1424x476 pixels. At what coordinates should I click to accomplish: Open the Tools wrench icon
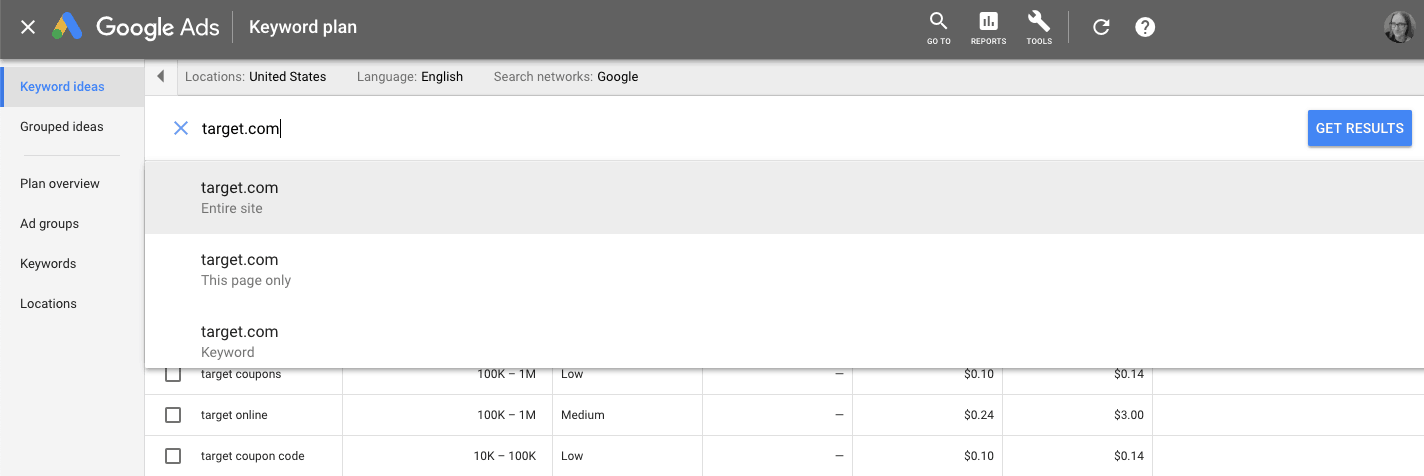1039,27
